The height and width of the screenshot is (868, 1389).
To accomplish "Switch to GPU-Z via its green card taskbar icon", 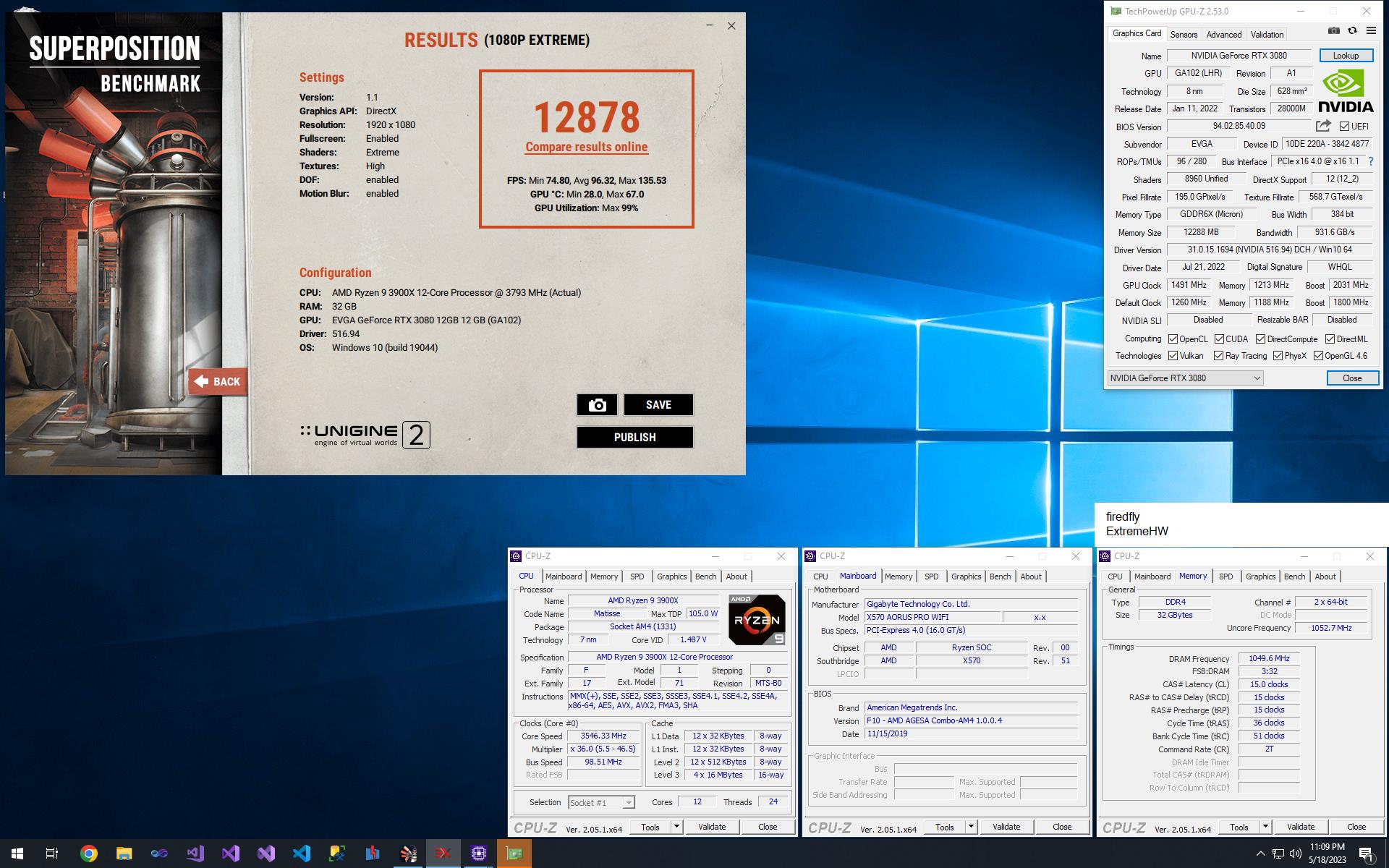I will point(514,854).
